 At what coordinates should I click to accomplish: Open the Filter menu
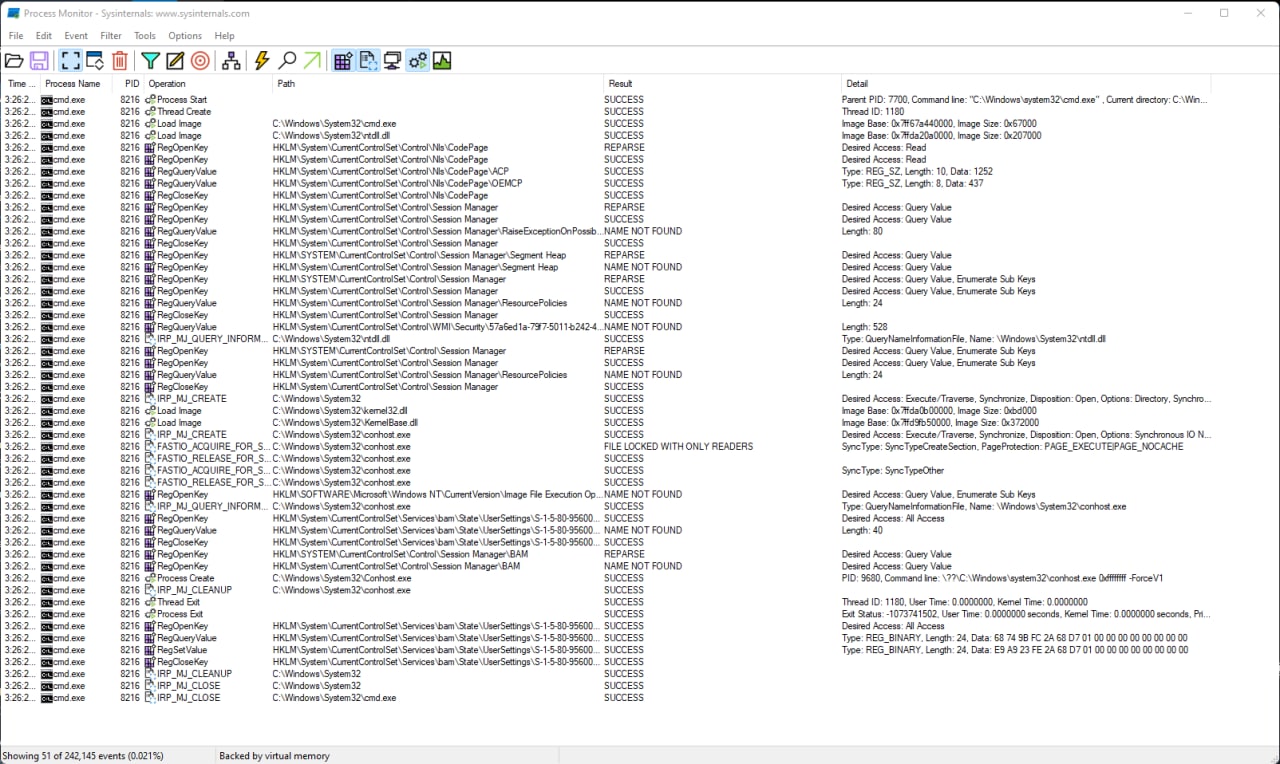pyautogui.click(x=111, y=36)
